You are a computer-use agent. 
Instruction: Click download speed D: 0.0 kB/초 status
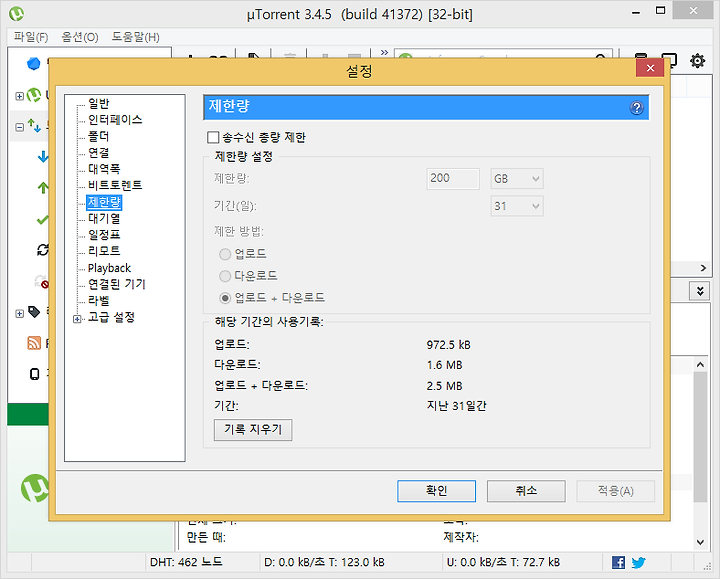[324, 562]
